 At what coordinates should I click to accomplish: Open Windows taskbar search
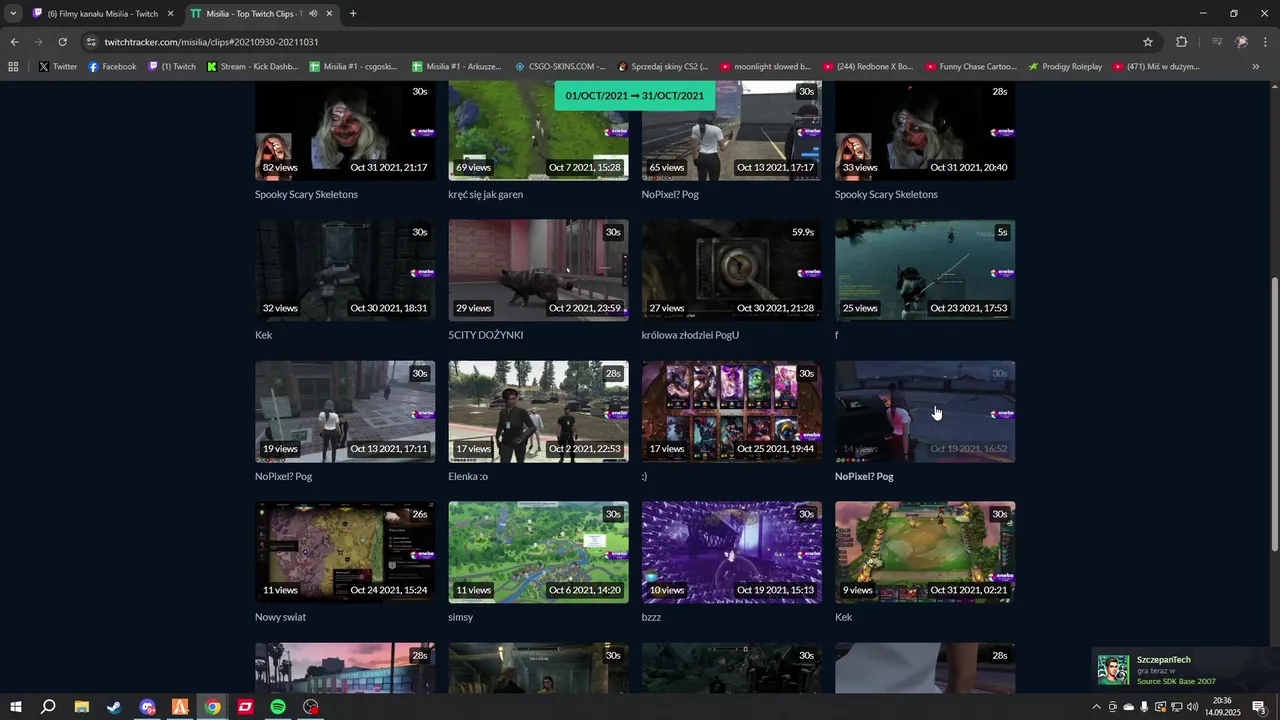point(48,707)
